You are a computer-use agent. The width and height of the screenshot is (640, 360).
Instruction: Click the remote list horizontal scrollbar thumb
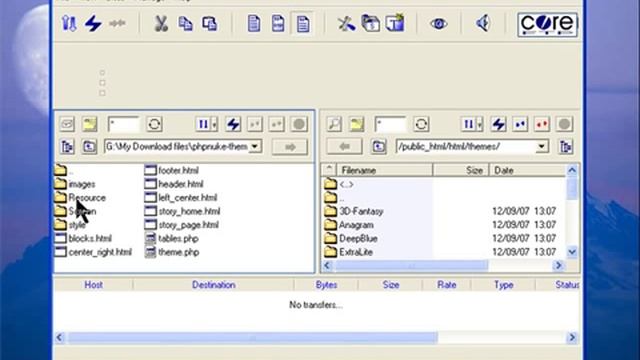pos(411,266)
